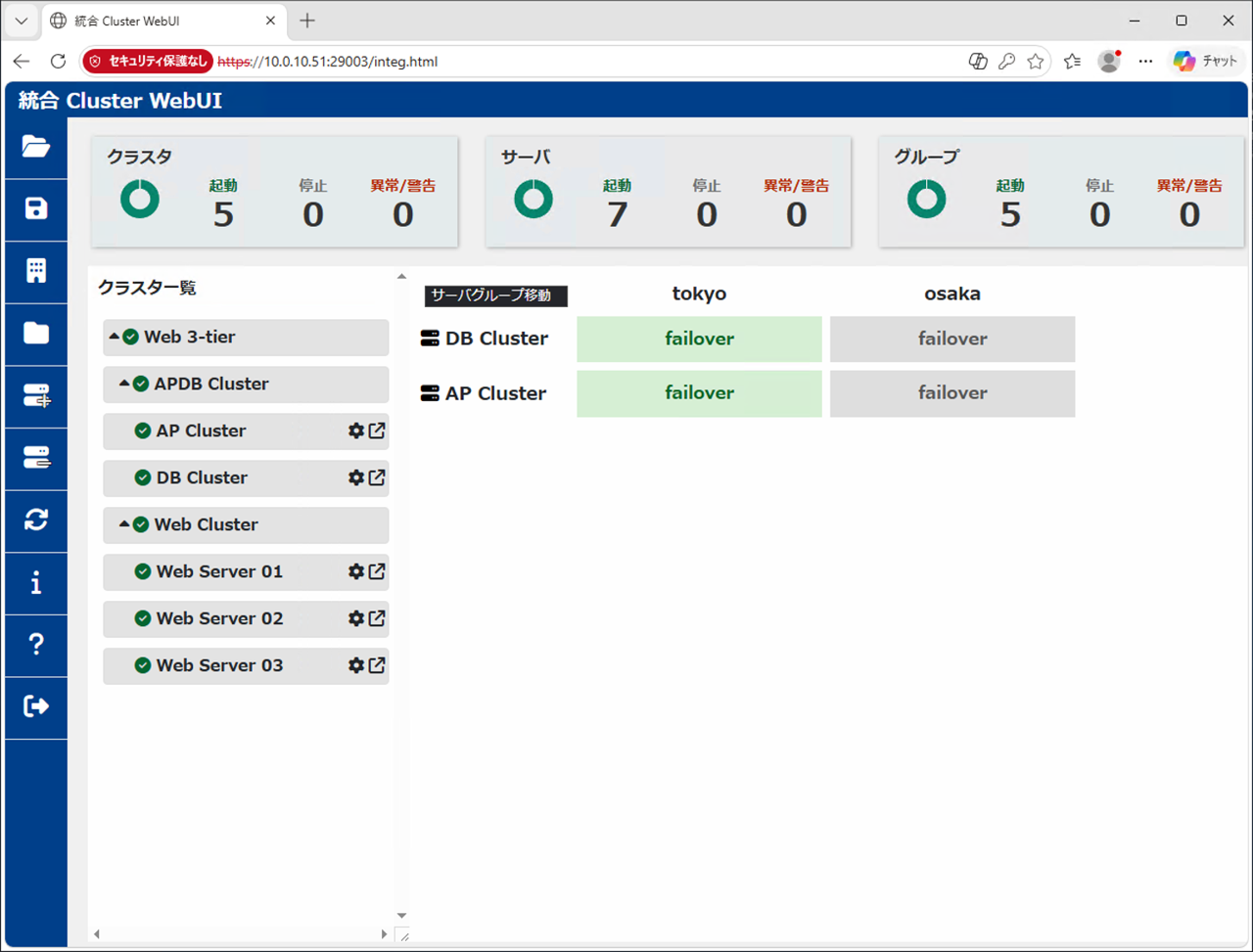Collapse the Web Cluster tree node
The width and height of the screenshot is (1253, 952).
(x=124, y=524)
